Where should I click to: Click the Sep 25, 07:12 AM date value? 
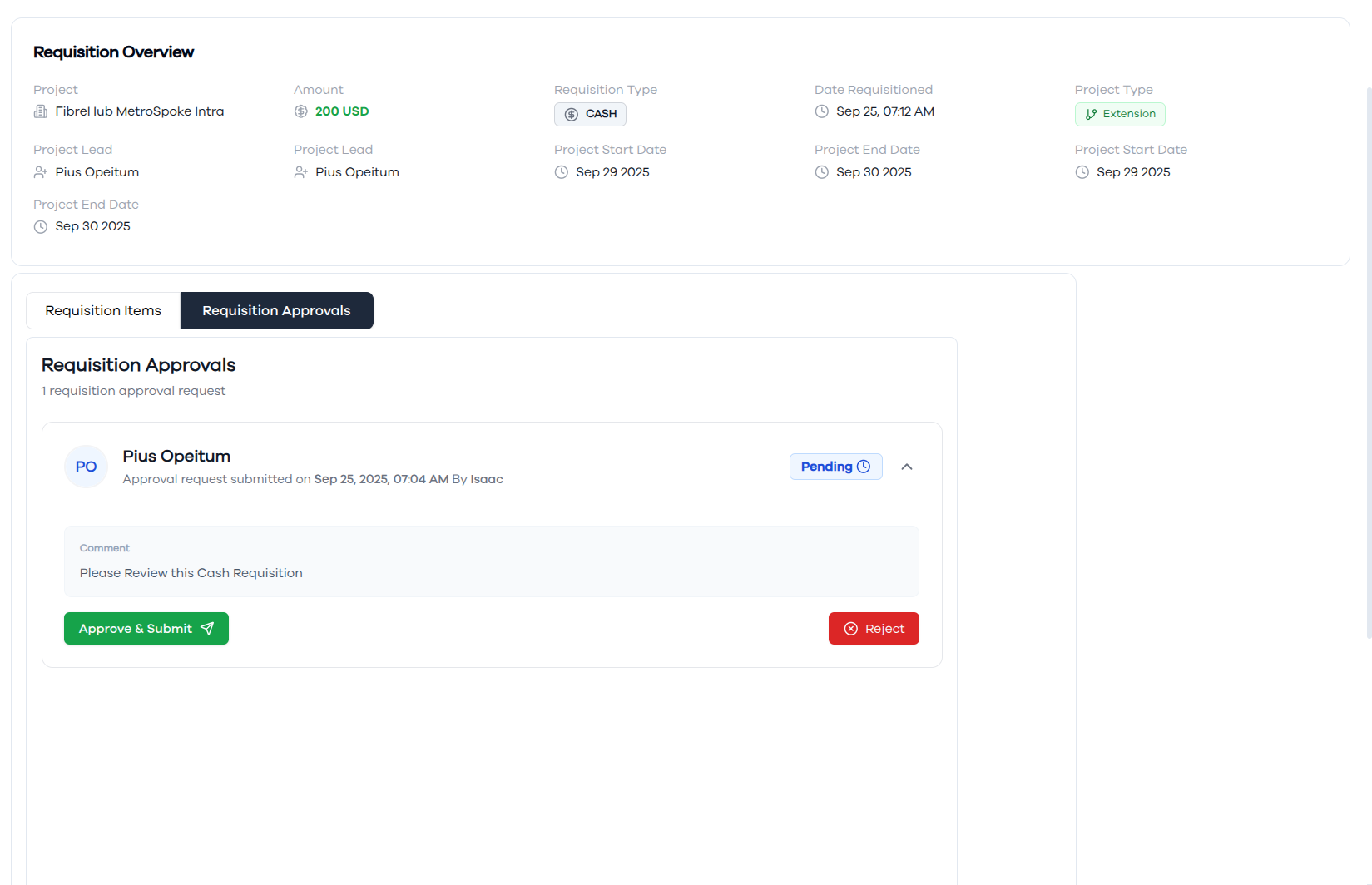pos(885,111)
